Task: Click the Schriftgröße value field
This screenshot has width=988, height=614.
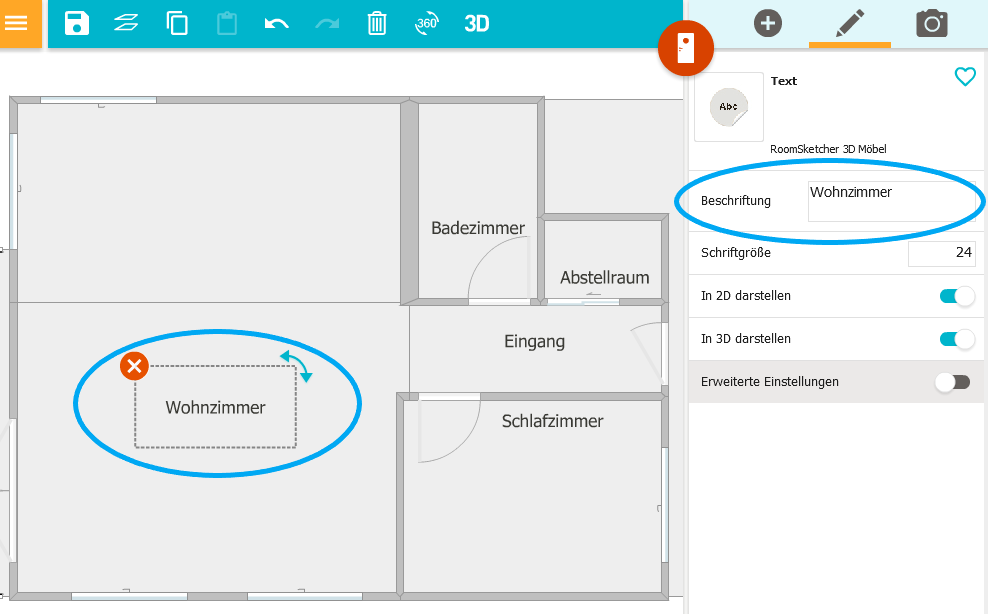Action: point(941,253)
